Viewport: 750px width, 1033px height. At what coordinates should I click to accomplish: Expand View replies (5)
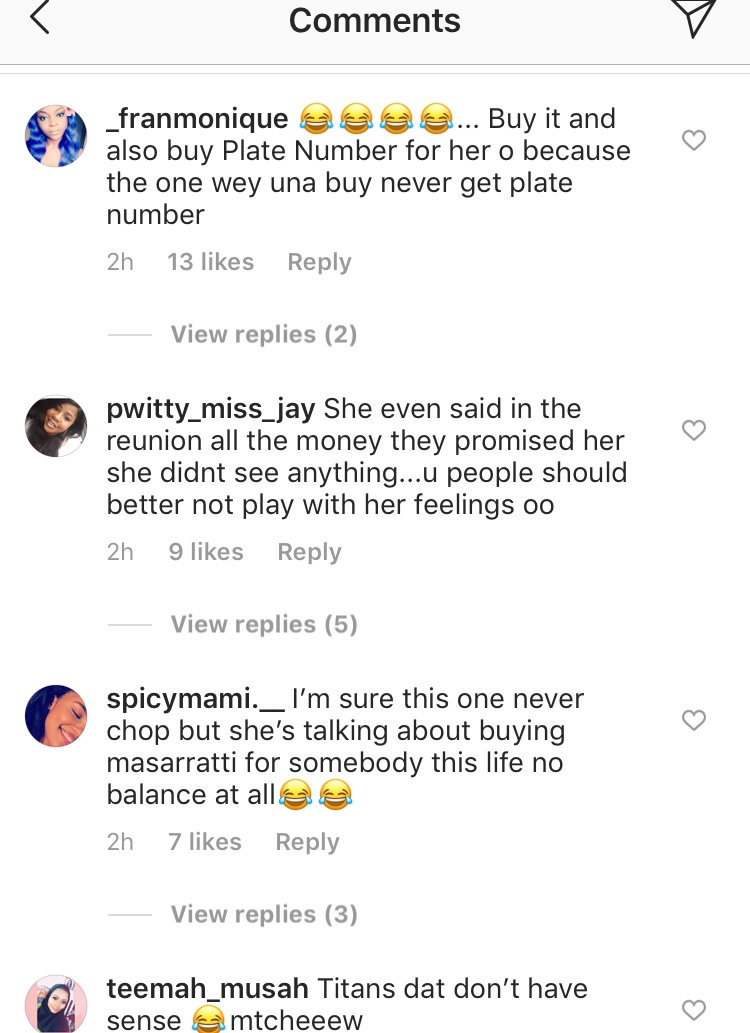pos(263,624)
